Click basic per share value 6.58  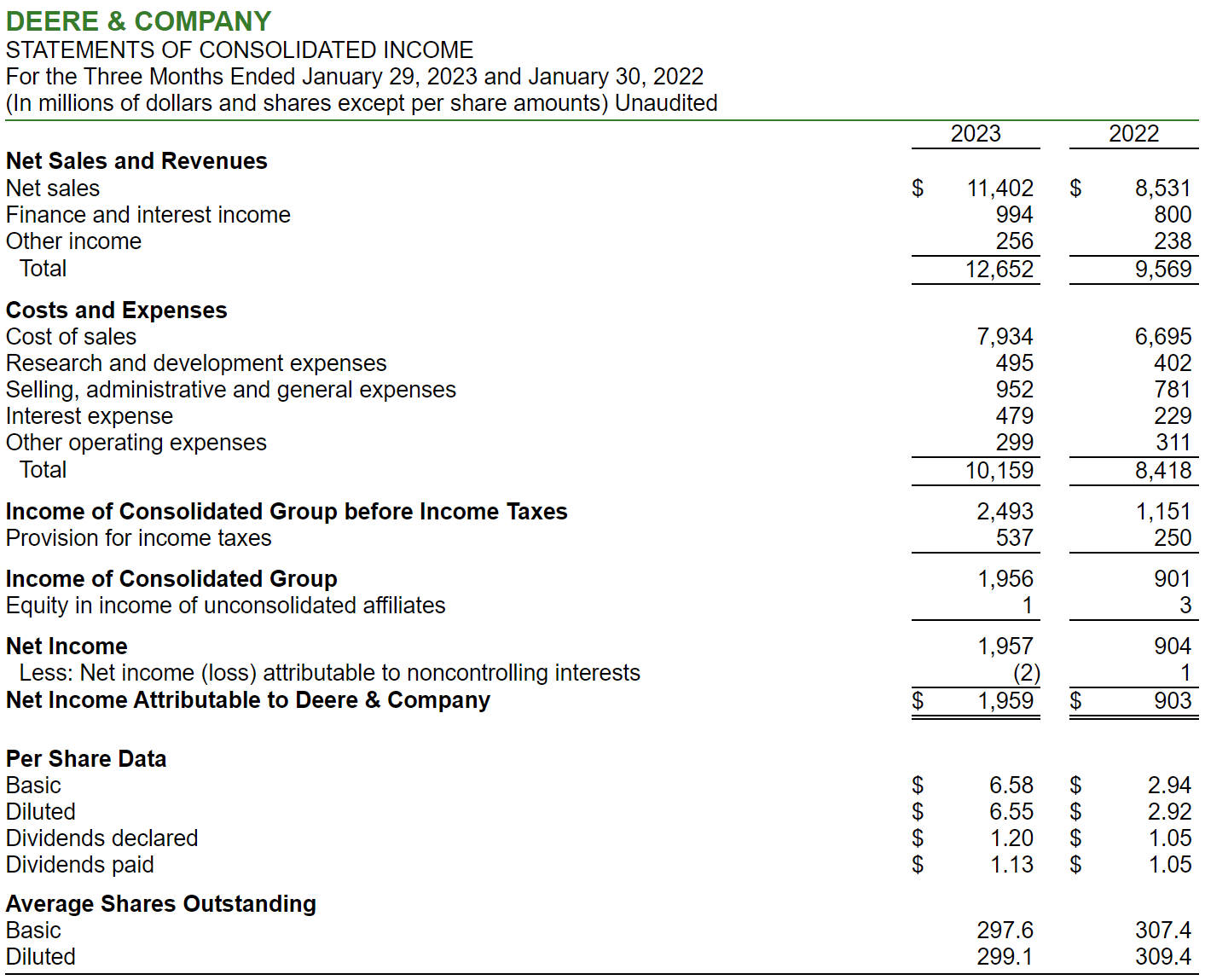(x=1011, y=785)
